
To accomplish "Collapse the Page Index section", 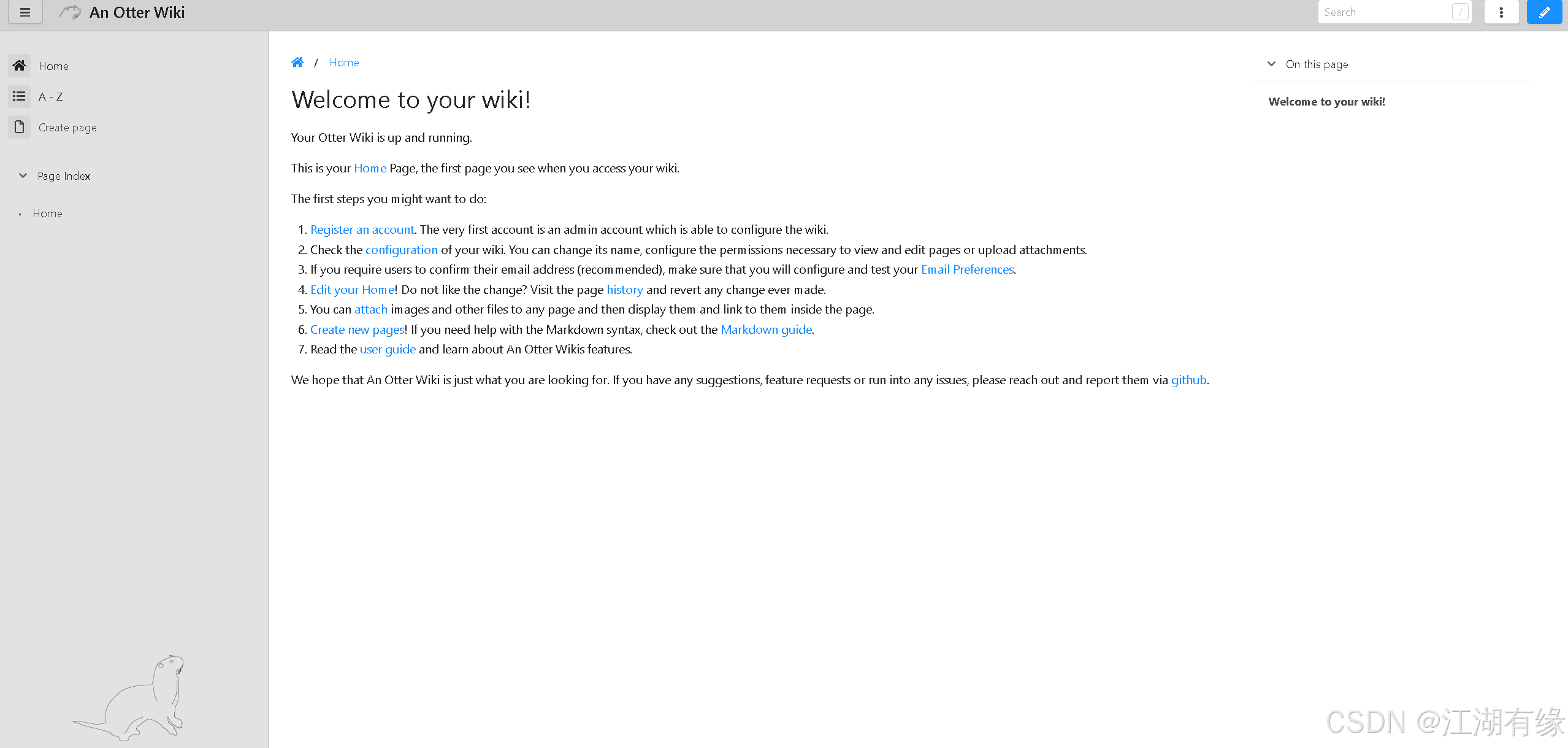I will (x=23, y=176).
